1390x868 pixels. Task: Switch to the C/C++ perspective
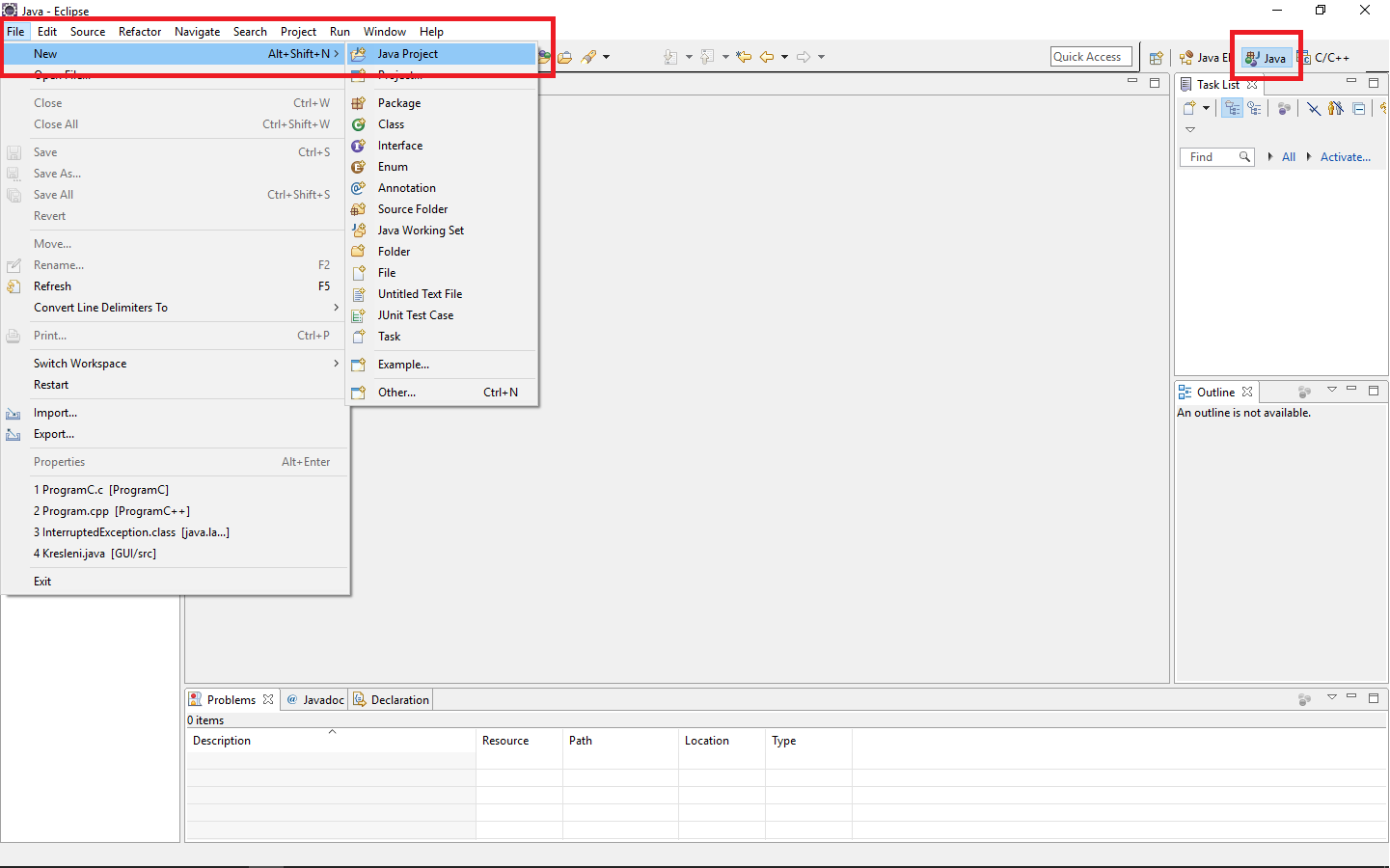tap(1332, 57)
